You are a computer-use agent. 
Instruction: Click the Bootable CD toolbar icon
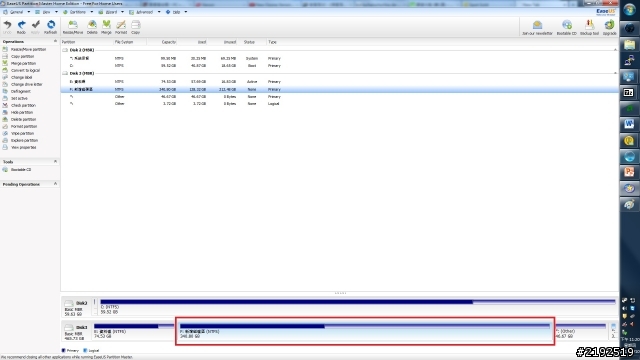567,25
